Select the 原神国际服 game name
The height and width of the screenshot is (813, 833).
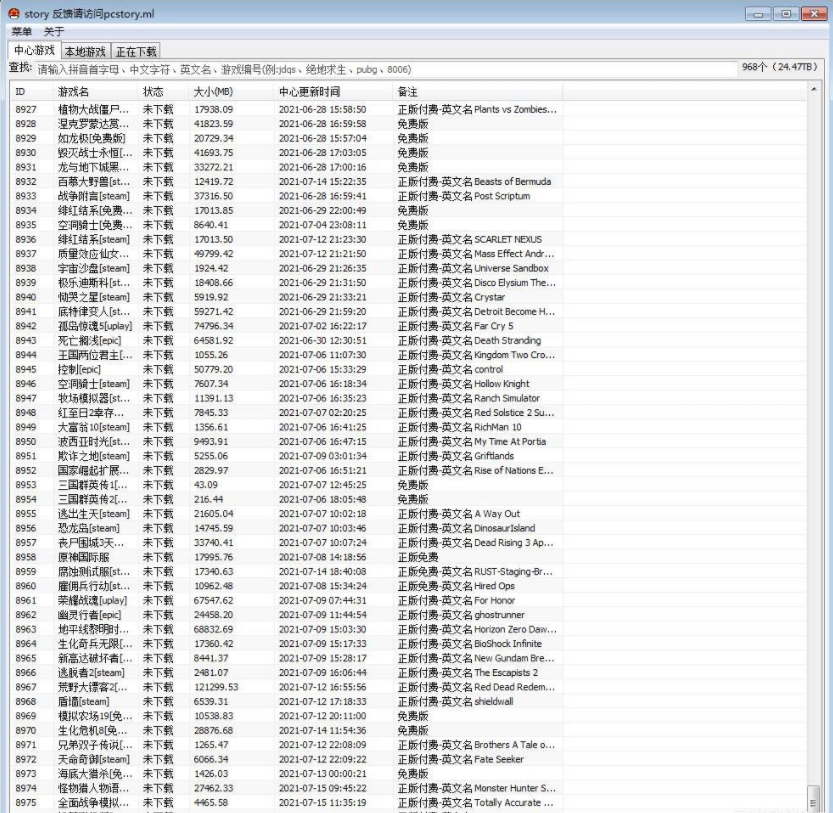pos(83,557)
